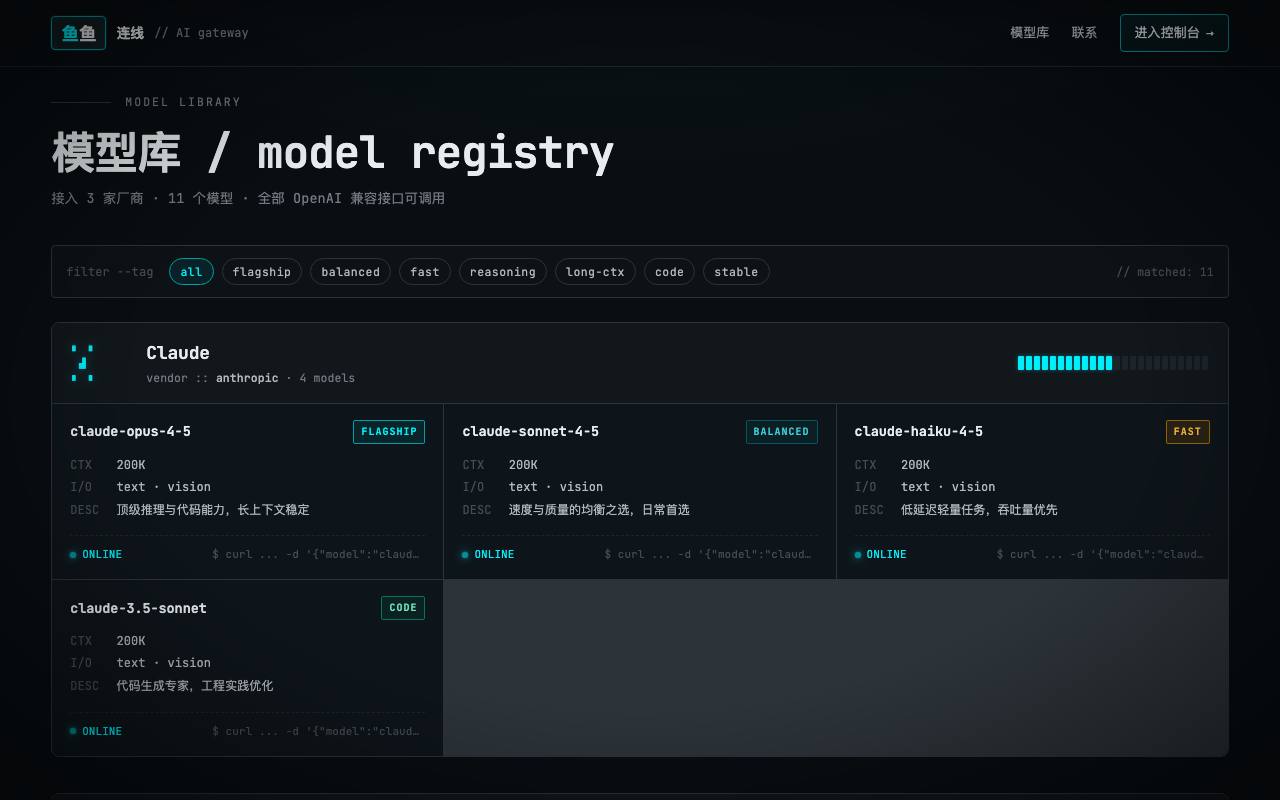Click the matched: 11 counter
Viewport: 1280px width, 800px height.
coord(1165,272)
